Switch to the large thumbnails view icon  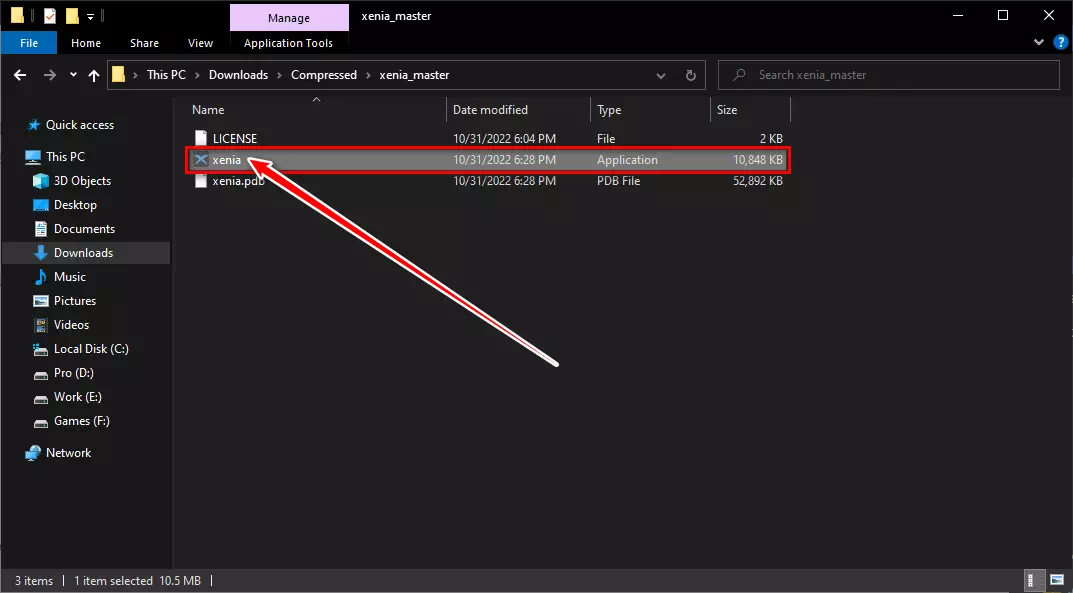tap(1057, 581)
